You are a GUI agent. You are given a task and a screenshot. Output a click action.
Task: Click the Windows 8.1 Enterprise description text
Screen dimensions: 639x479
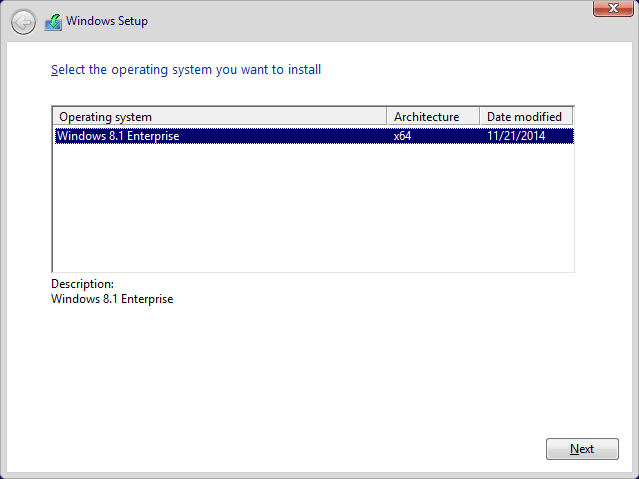pyautogui.click(x=112, y=299)
